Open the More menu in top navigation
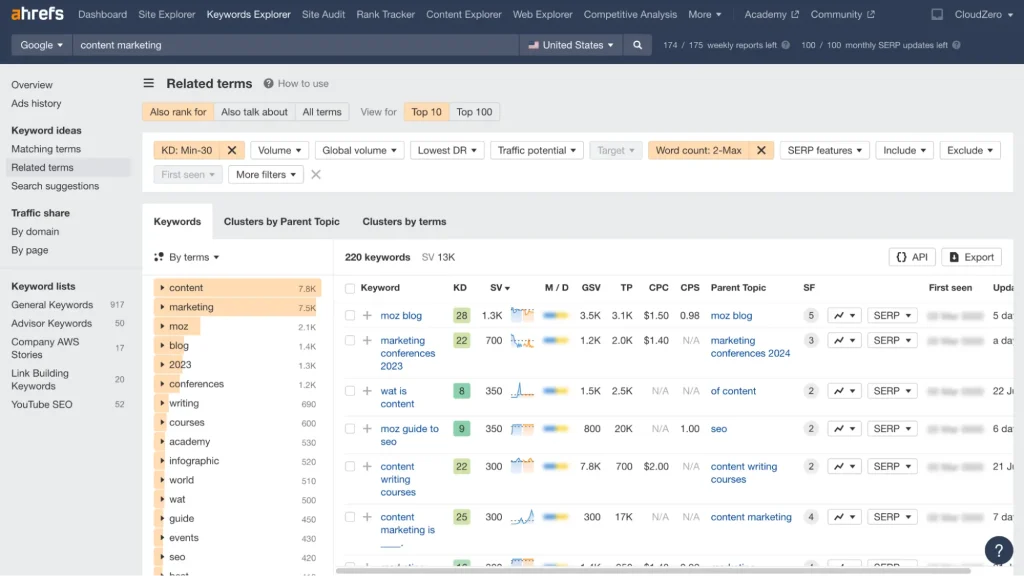 [x=705, y=14]
